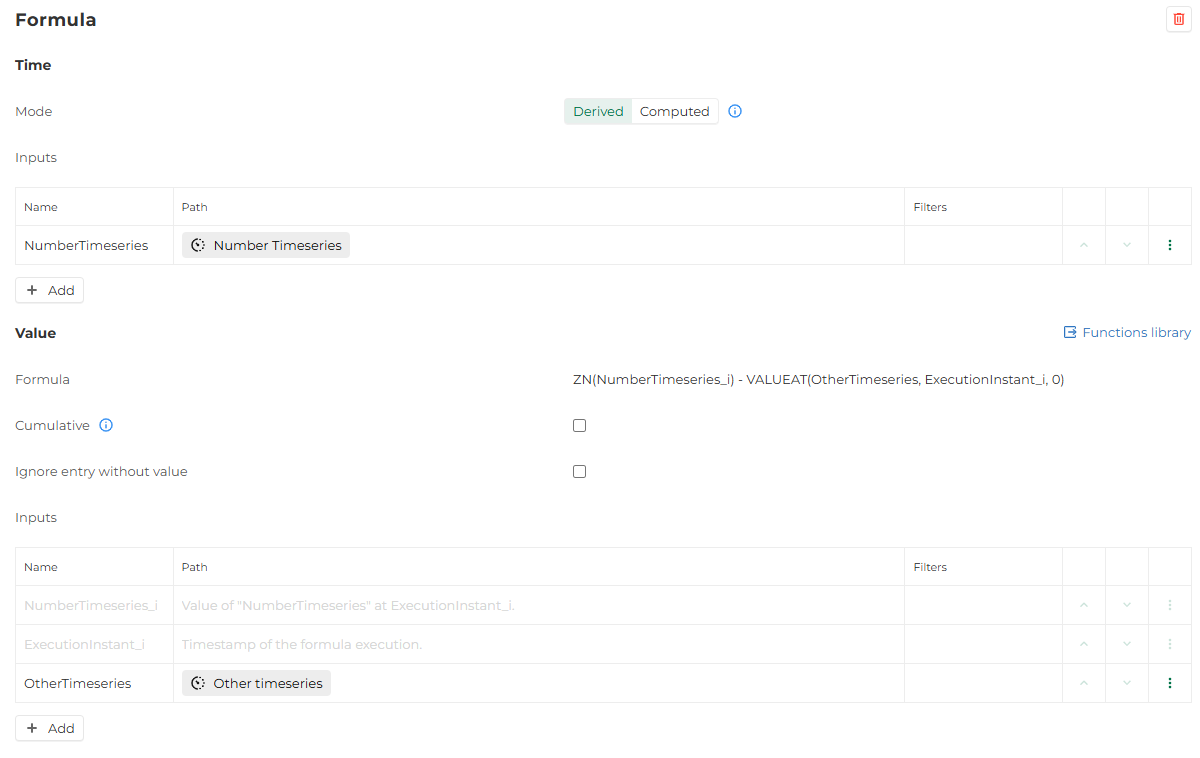
Task: Move NumberTimeseries input up with arrow
Action: point(1084,245)
